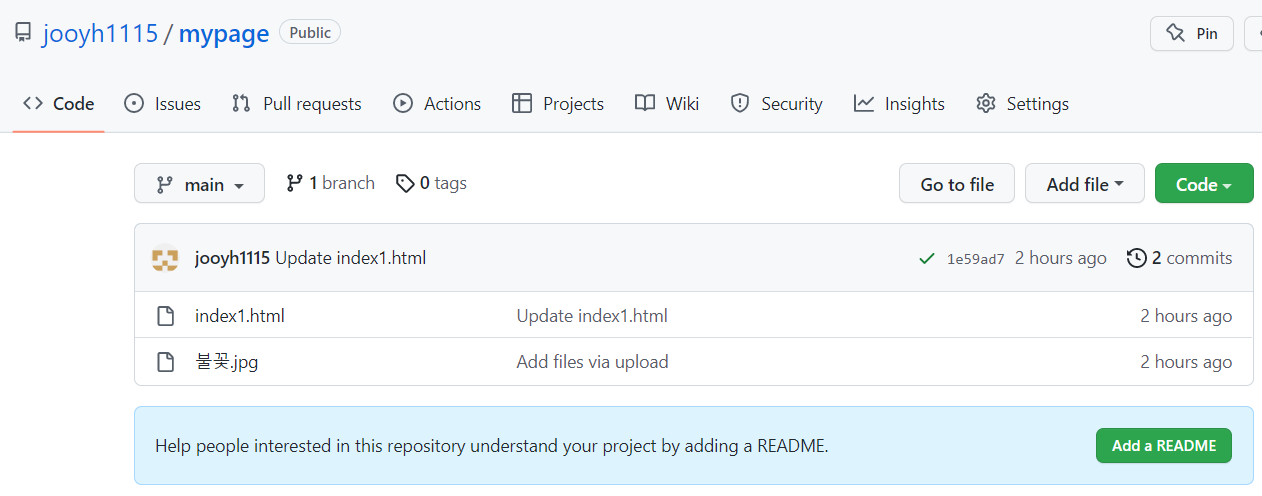This screenshot has width=1262, height=496.
Task: View the 2 commits history link
Action: [x=1180, y=258]
